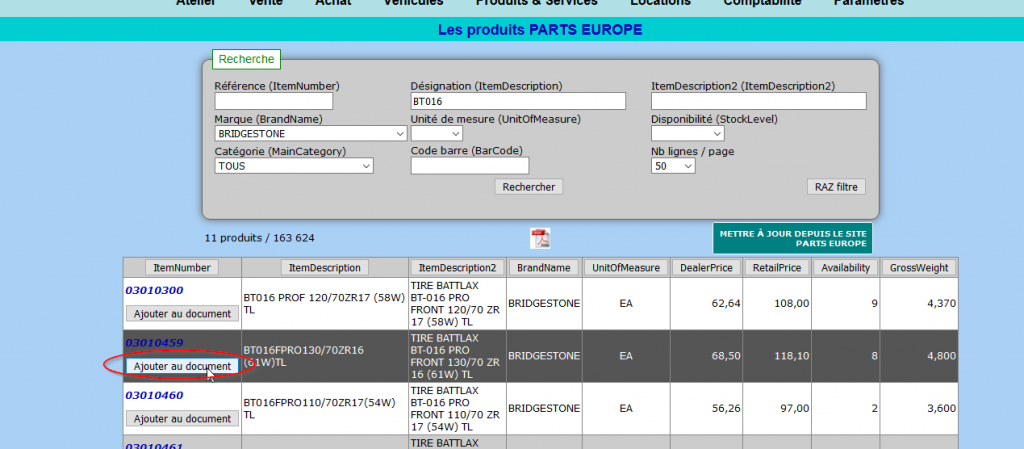Select the Recherche tab label

[246, 59]
